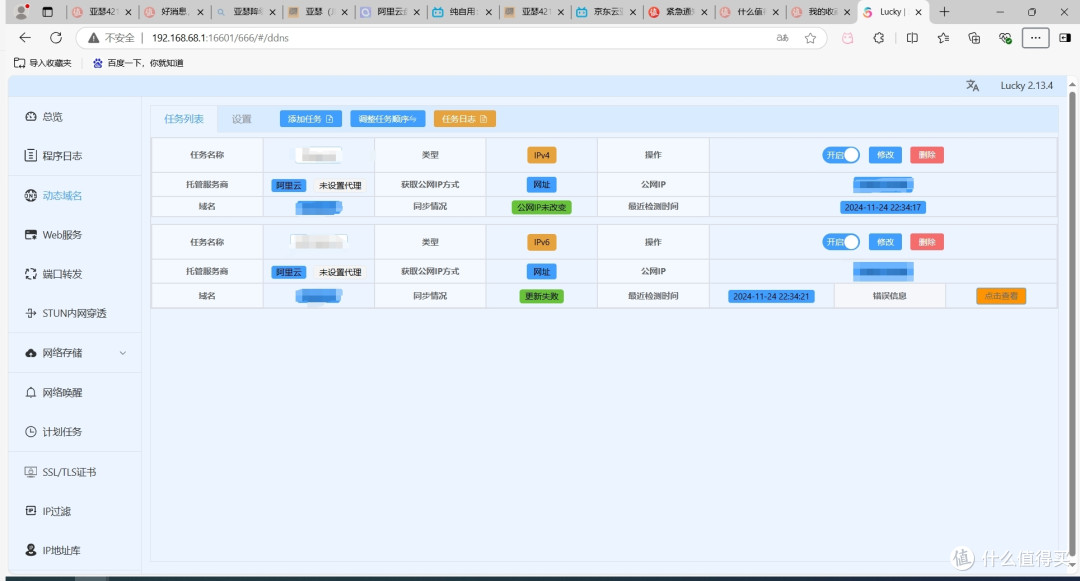Open 任务日志 button
This screenshot has width=1080, height=581.
(465, 119)
